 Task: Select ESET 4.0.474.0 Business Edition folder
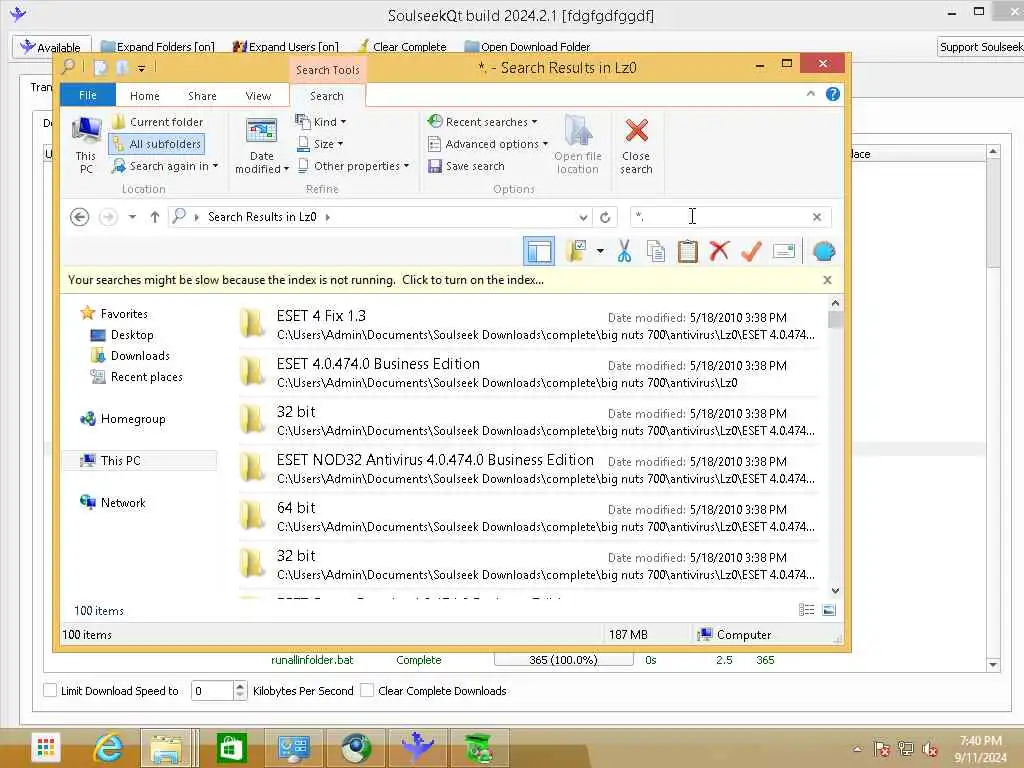pyautogui.click(x=528, y=373)
